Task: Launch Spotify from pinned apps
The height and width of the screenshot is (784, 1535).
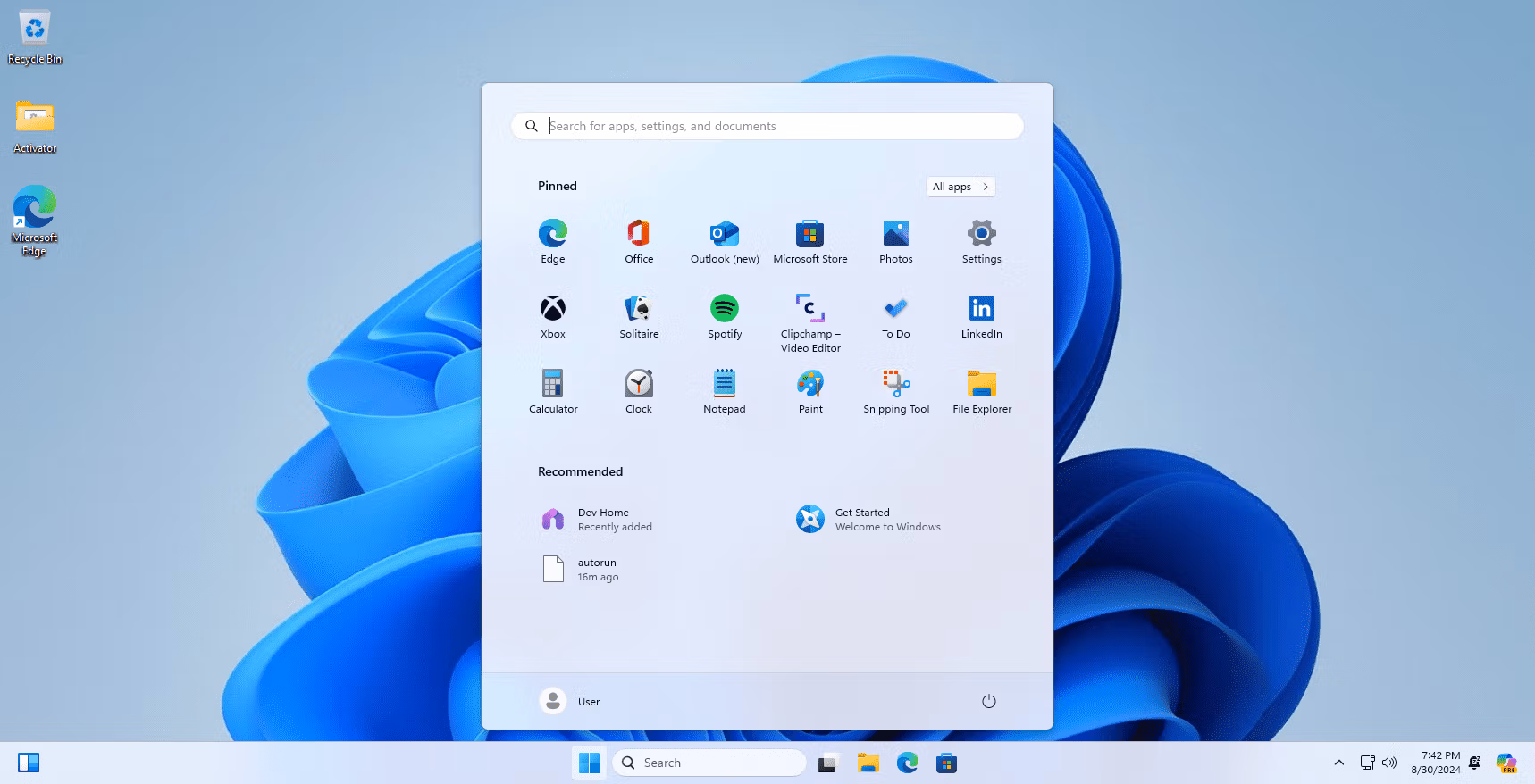Action: (x=725, y=316)
